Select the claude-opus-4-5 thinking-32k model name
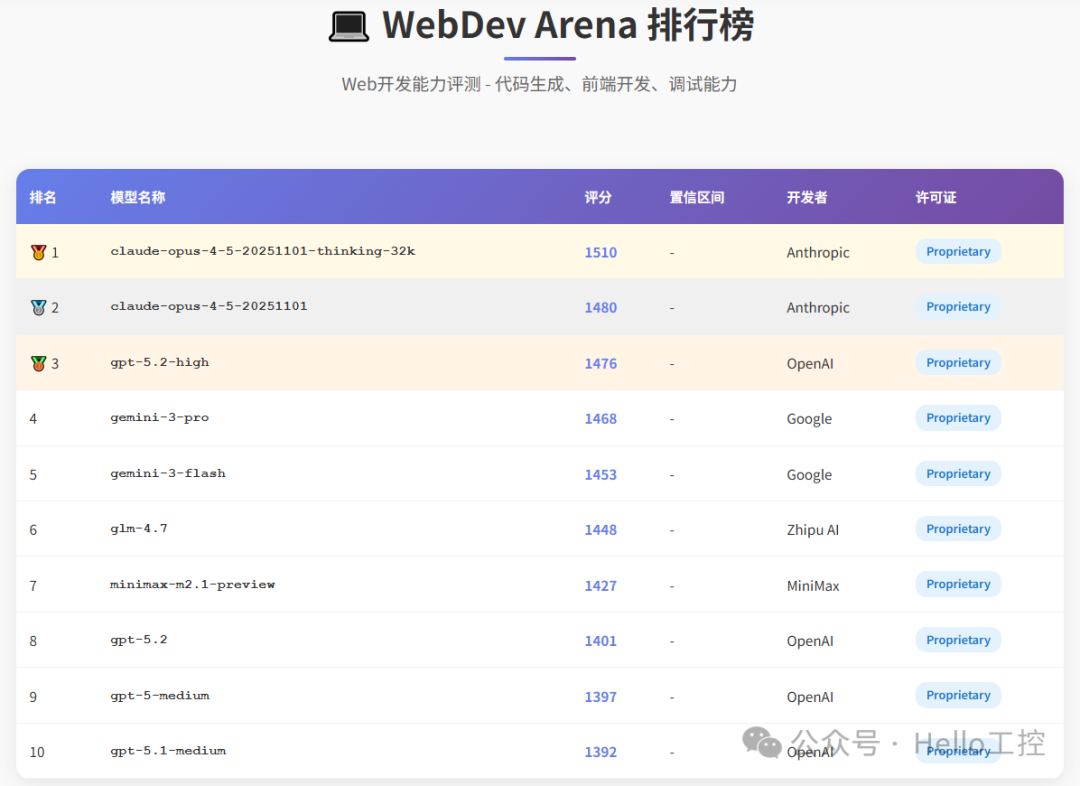1080x786 pixels. (263, 252)
